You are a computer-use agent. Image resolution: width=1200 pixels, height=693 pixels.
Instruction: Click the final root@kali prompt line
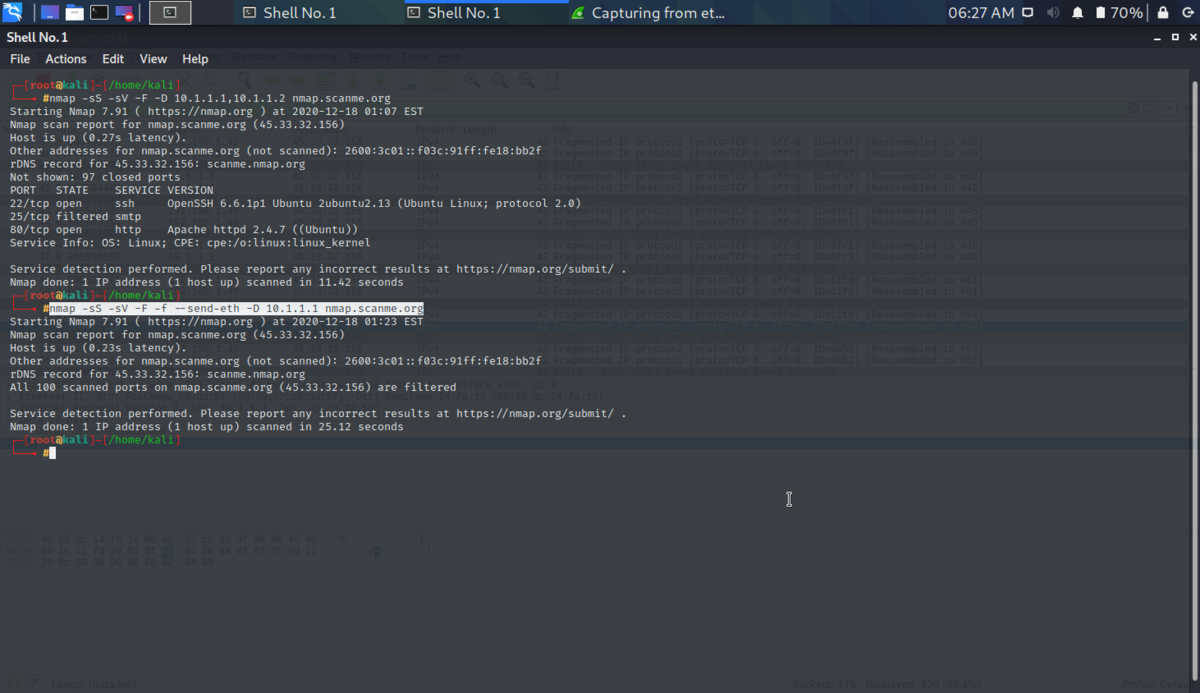pos(96,440)
